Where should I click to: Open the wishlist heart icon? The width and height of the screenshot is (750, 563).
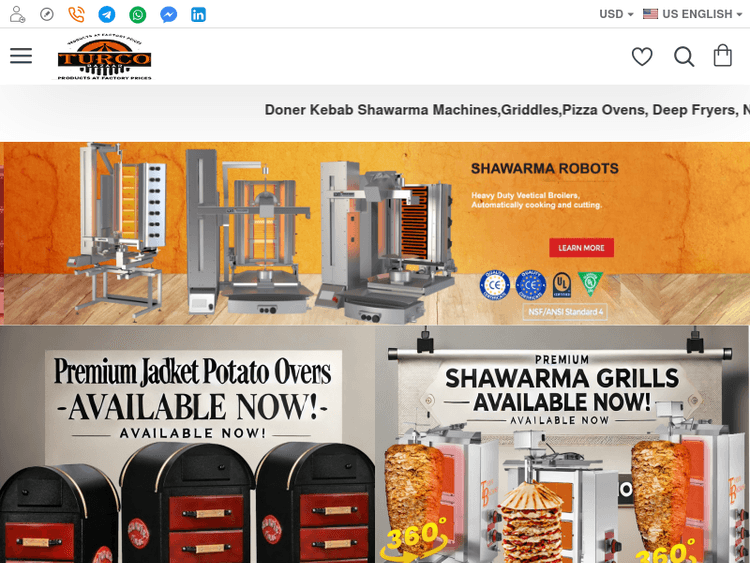point(642,56)
